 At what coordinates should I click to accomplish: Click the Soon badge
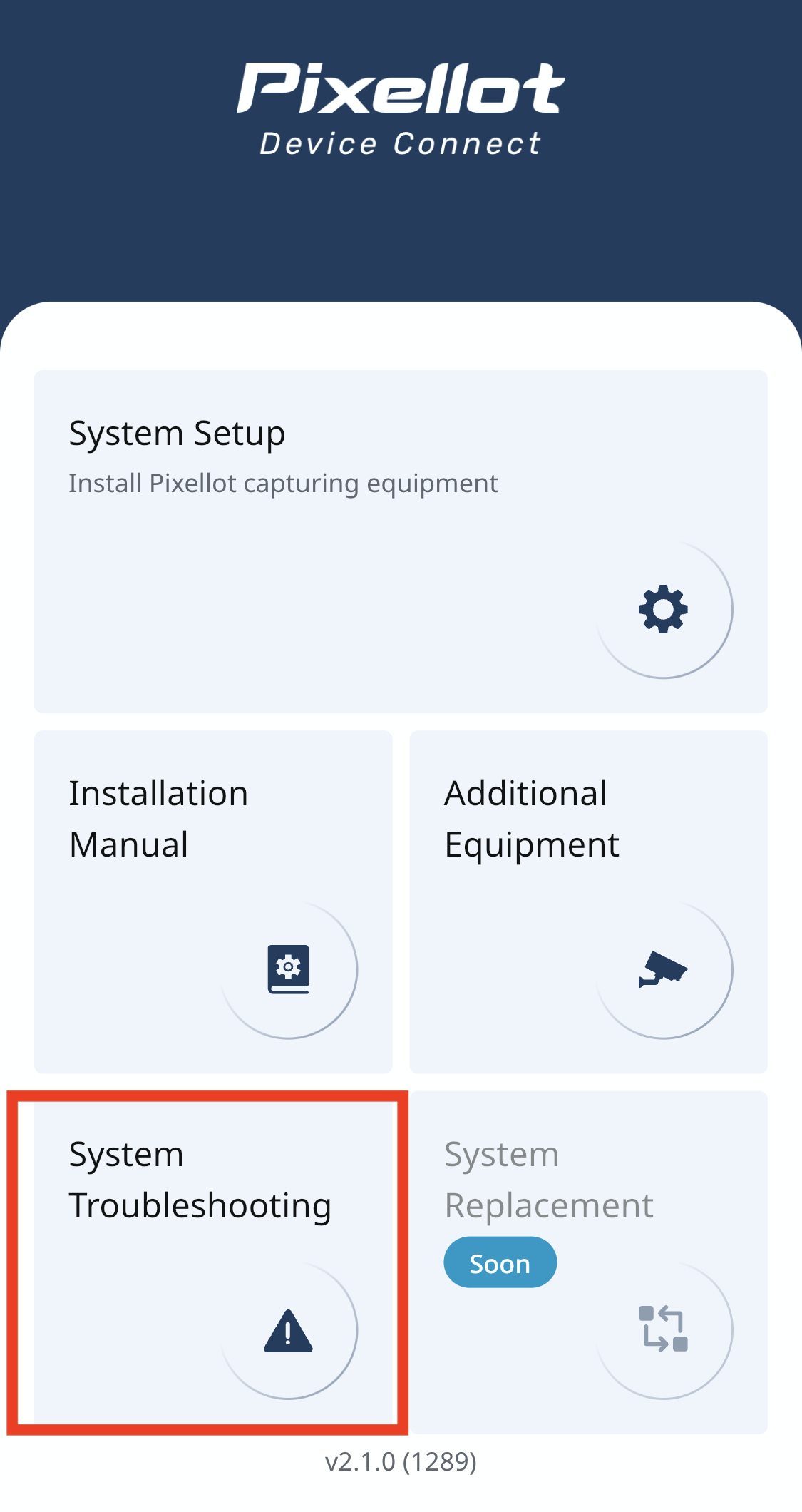coord(500,1262)
